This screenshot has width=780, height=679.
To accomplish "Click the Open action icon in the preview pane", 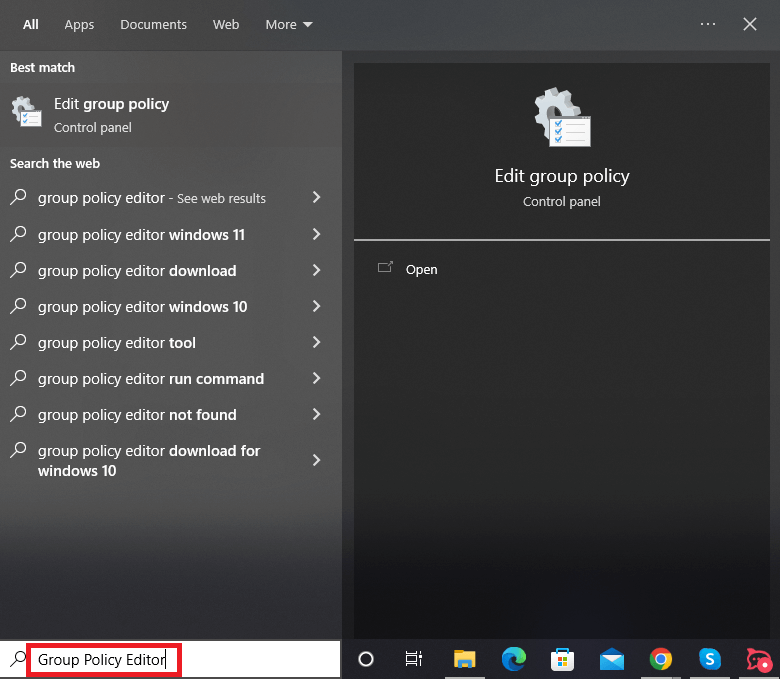I will (385, 268).
